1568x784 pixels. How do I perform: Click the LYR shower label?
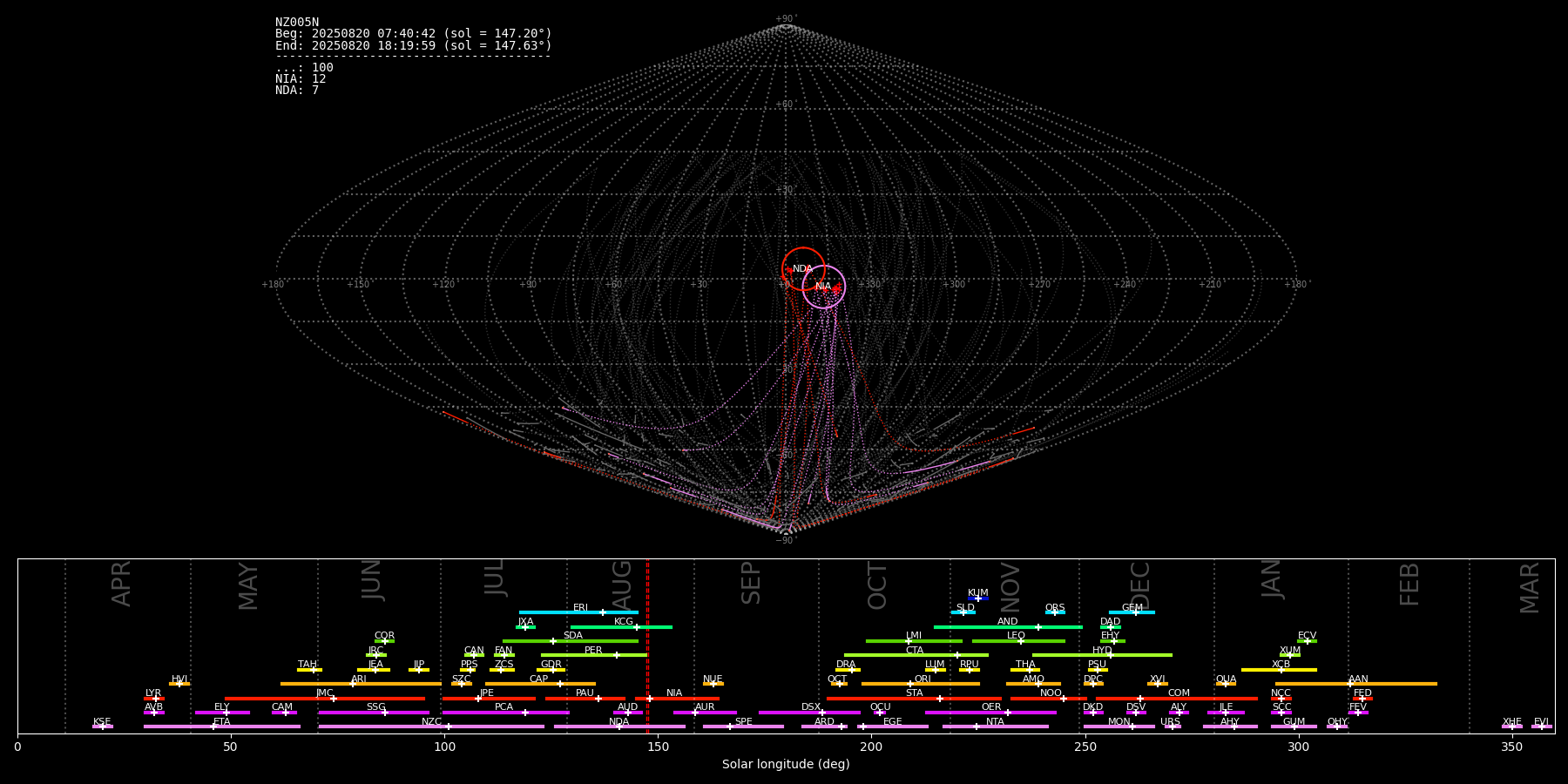[153, 693]
